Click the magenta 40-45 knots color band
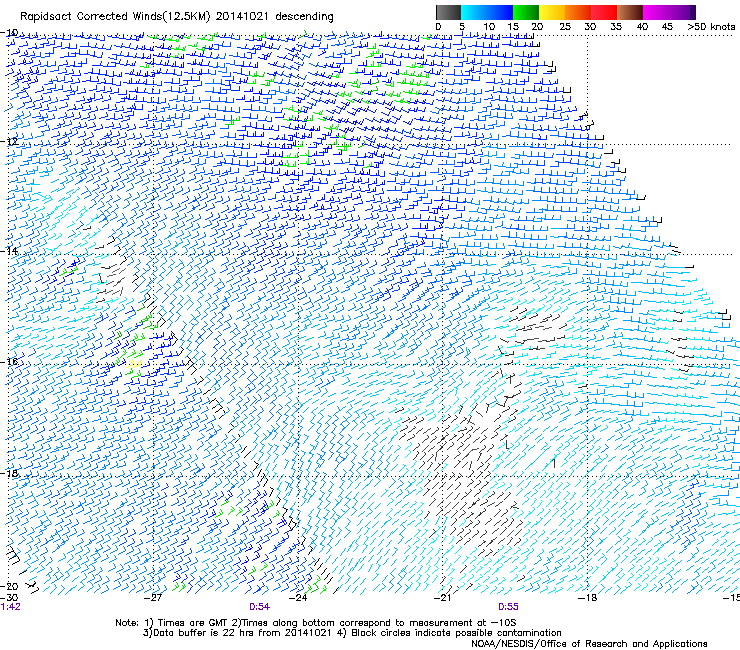740x650 pixels. pos(656,12)
